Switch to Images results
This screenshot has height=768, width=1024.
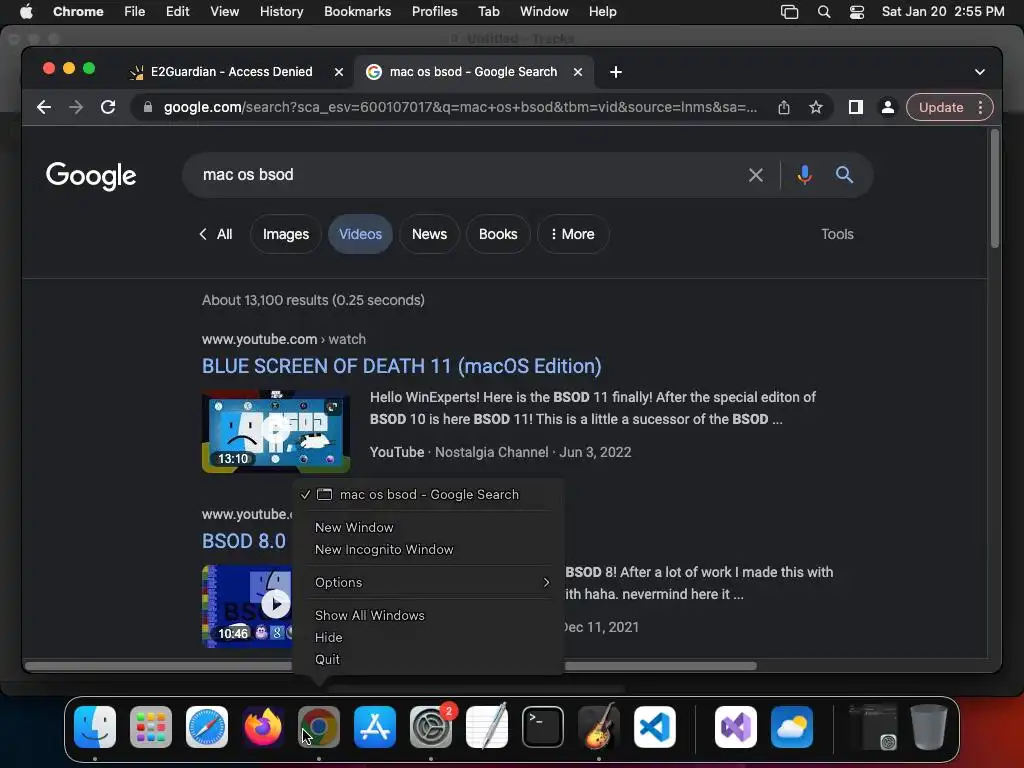(x=286, y=234)
